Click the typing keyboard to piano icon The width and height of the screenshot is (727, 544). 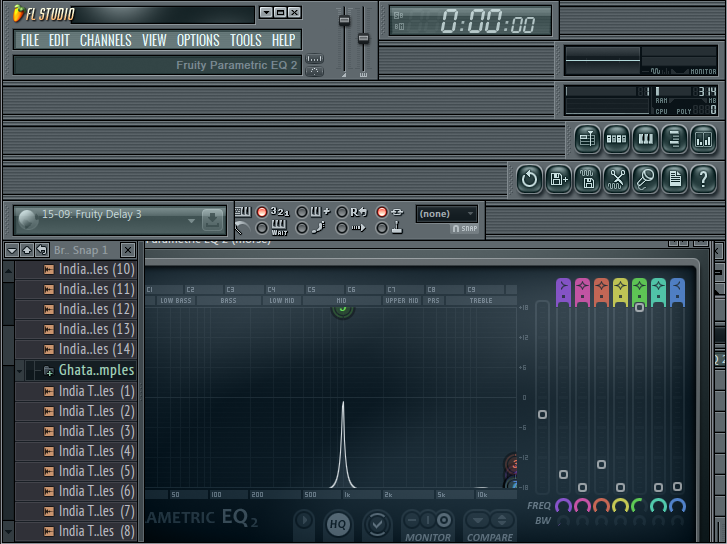[x=243, y=212]
